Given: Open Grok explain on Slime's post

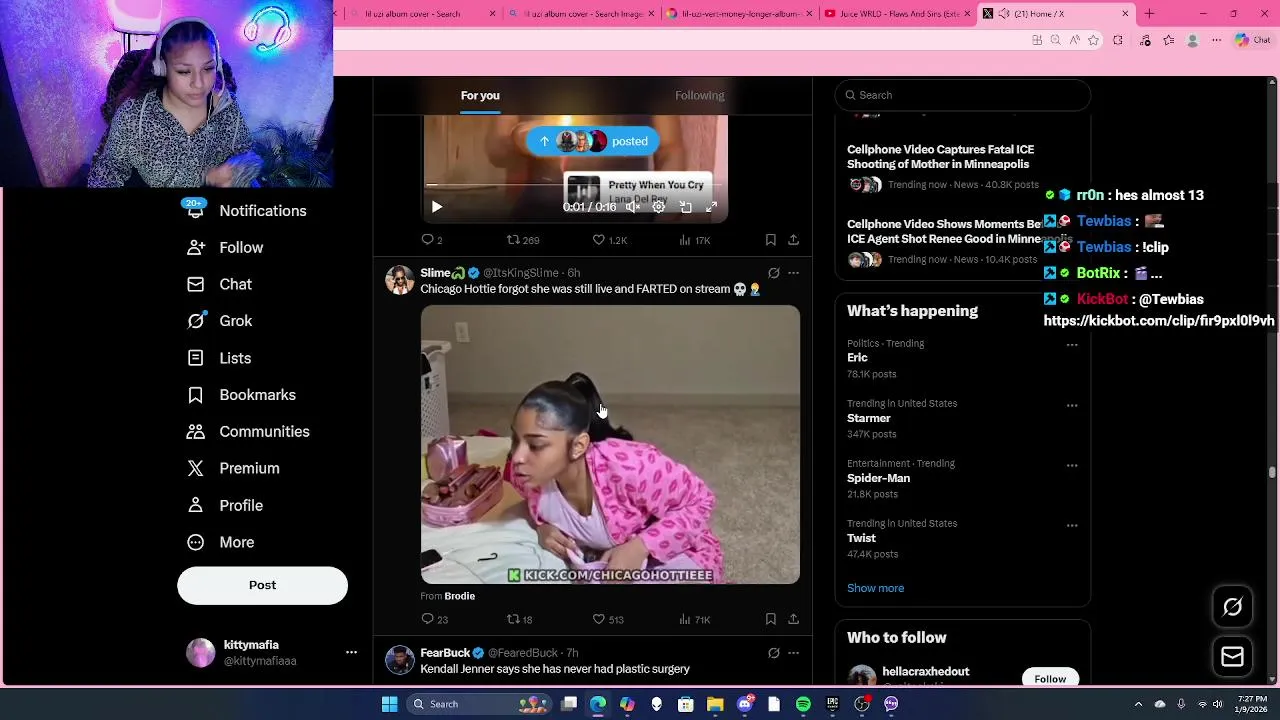Looking at the screenshot, I should click(773, 273).
